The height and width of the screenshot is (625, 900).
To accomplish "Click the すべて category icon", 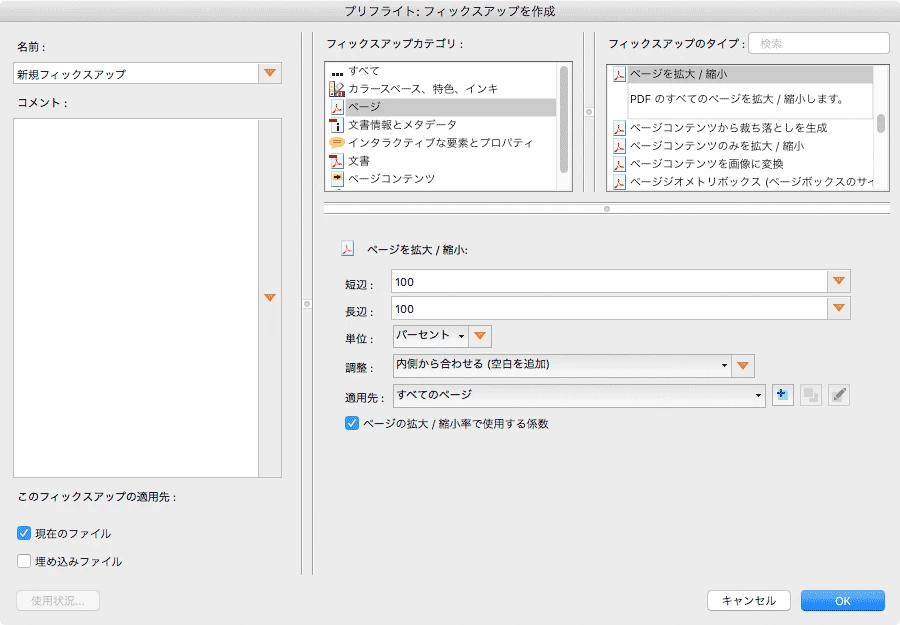I will click(337, 72).
